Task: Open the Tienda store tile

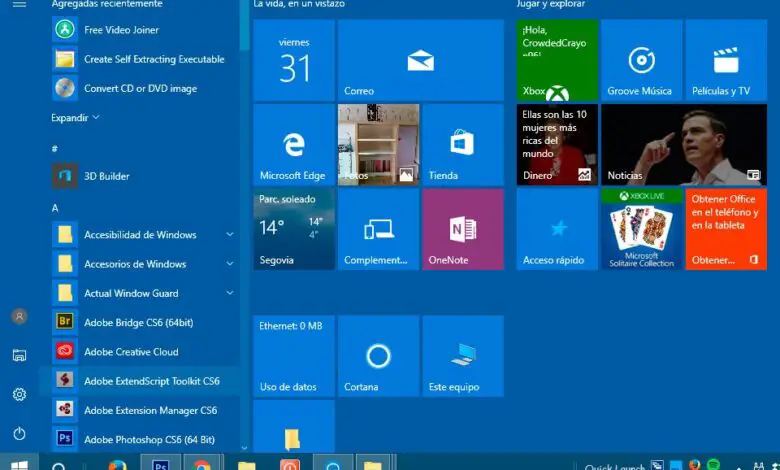Action: tap(463, 145)
